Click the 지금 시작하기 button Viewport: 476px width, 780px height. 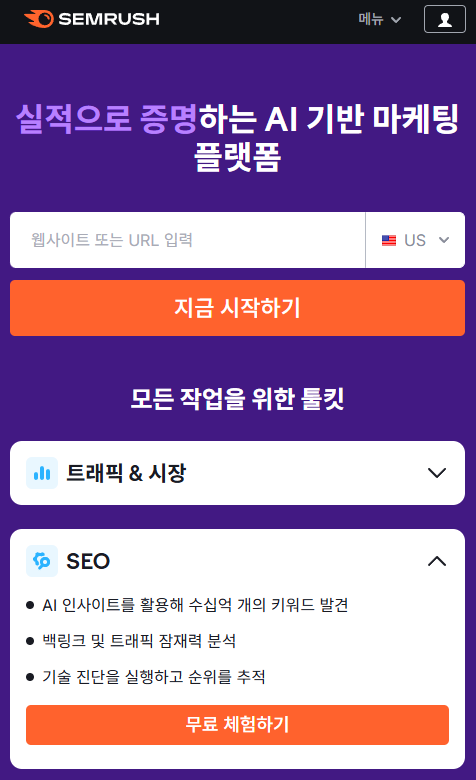(237, 308)
